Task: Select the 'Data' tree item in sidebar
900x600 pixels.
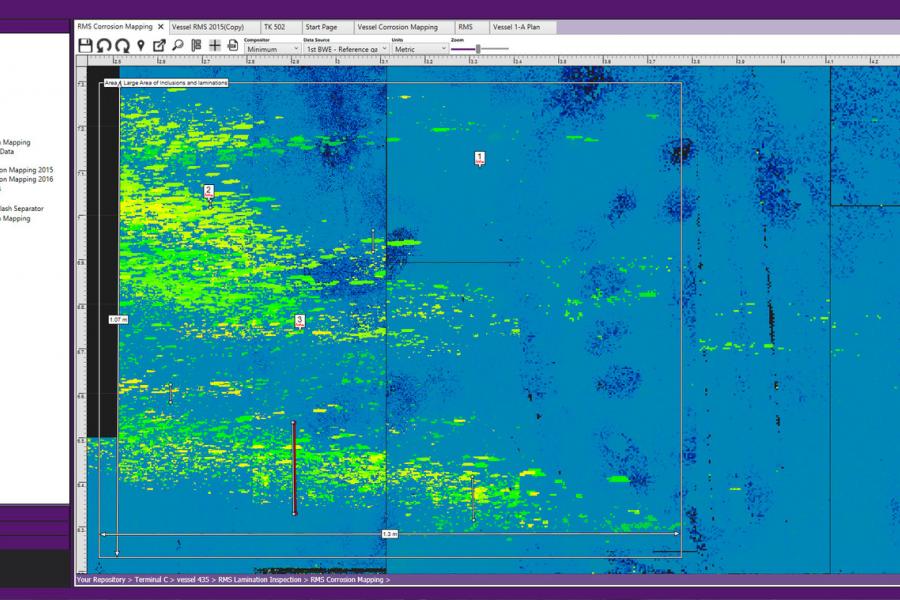Action: [7, 152]
